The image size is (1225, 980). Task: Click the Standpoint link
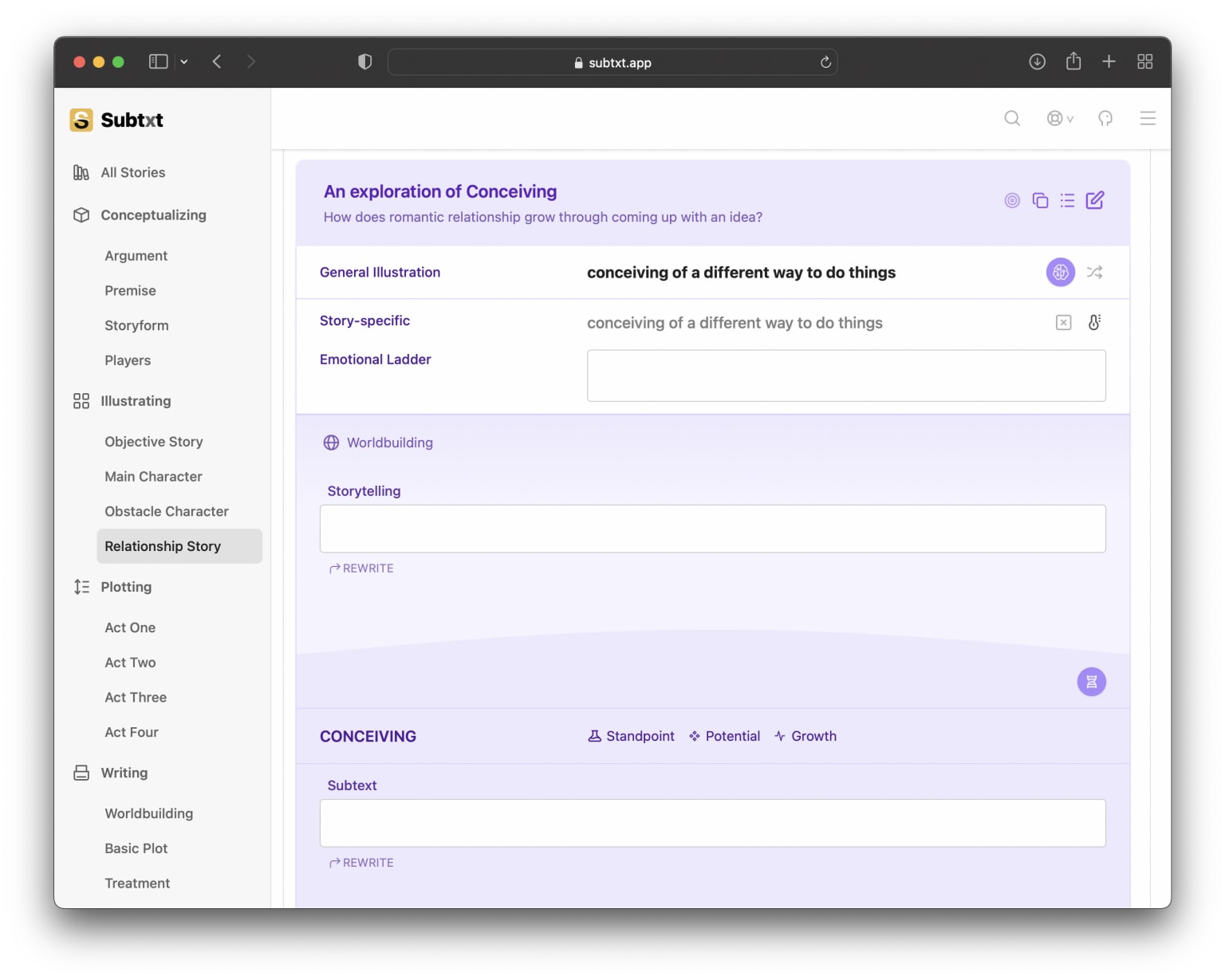click(632, 736)
